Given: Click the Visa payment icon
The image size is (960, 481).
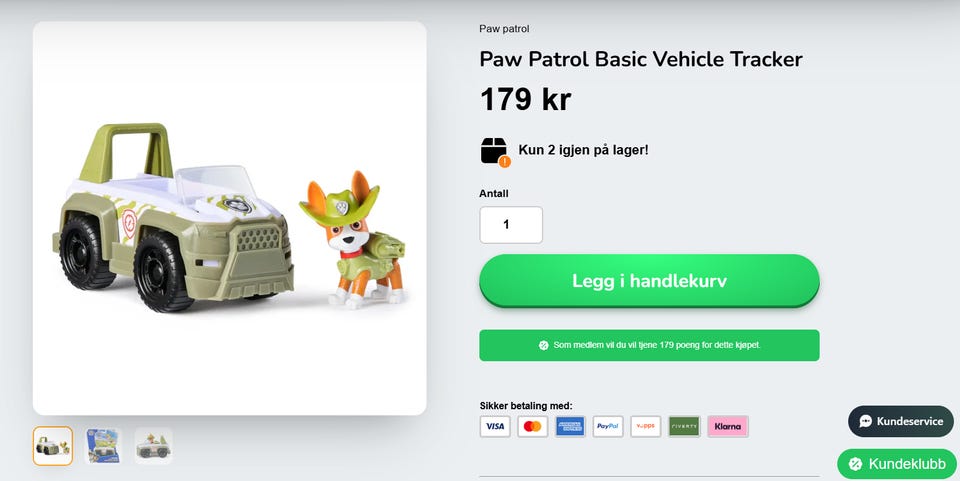Looking at the screenshot, I should click(x=495, y=427).
